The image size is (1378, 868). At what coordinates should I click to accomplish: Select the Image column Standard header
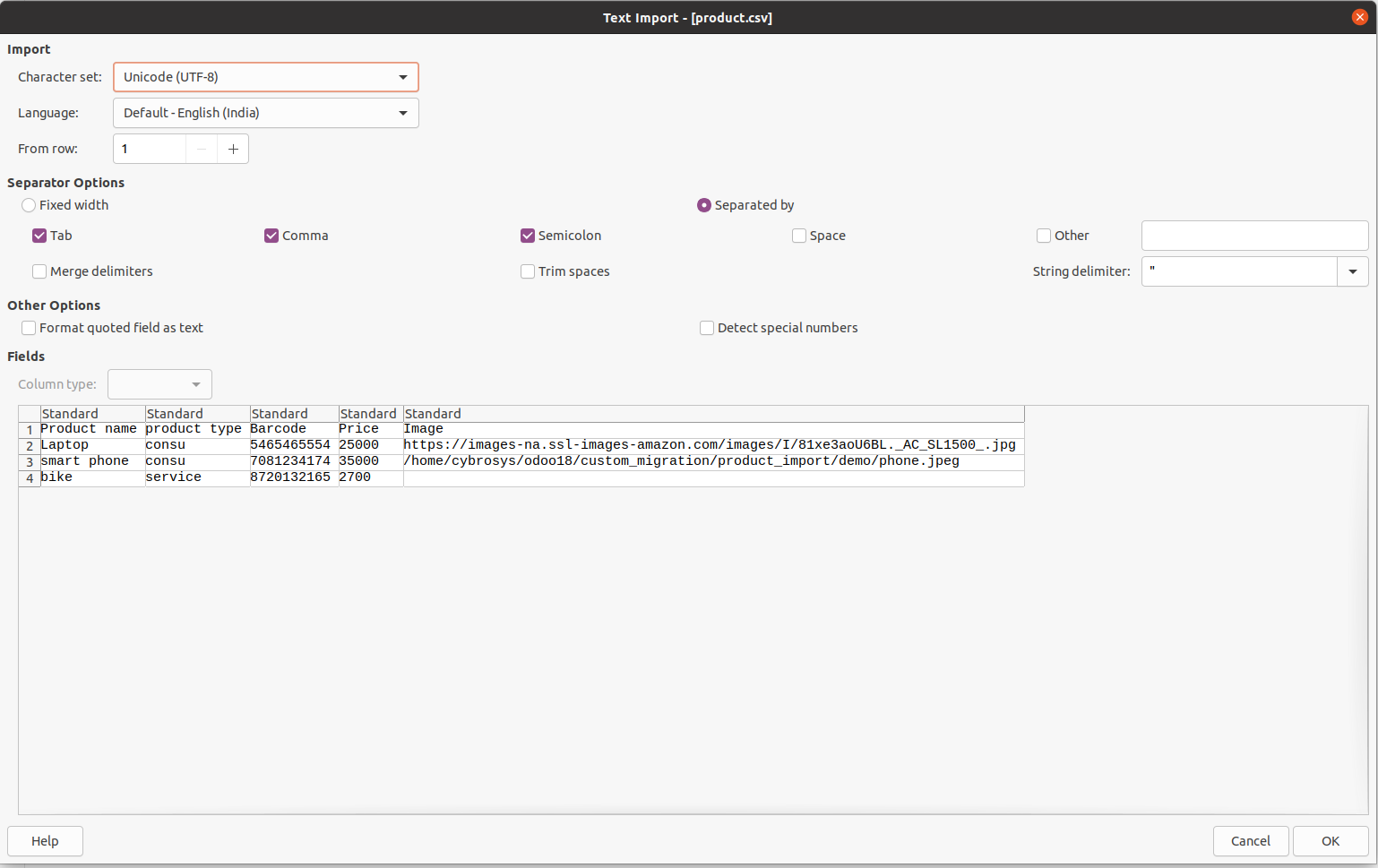coord(713,414)
